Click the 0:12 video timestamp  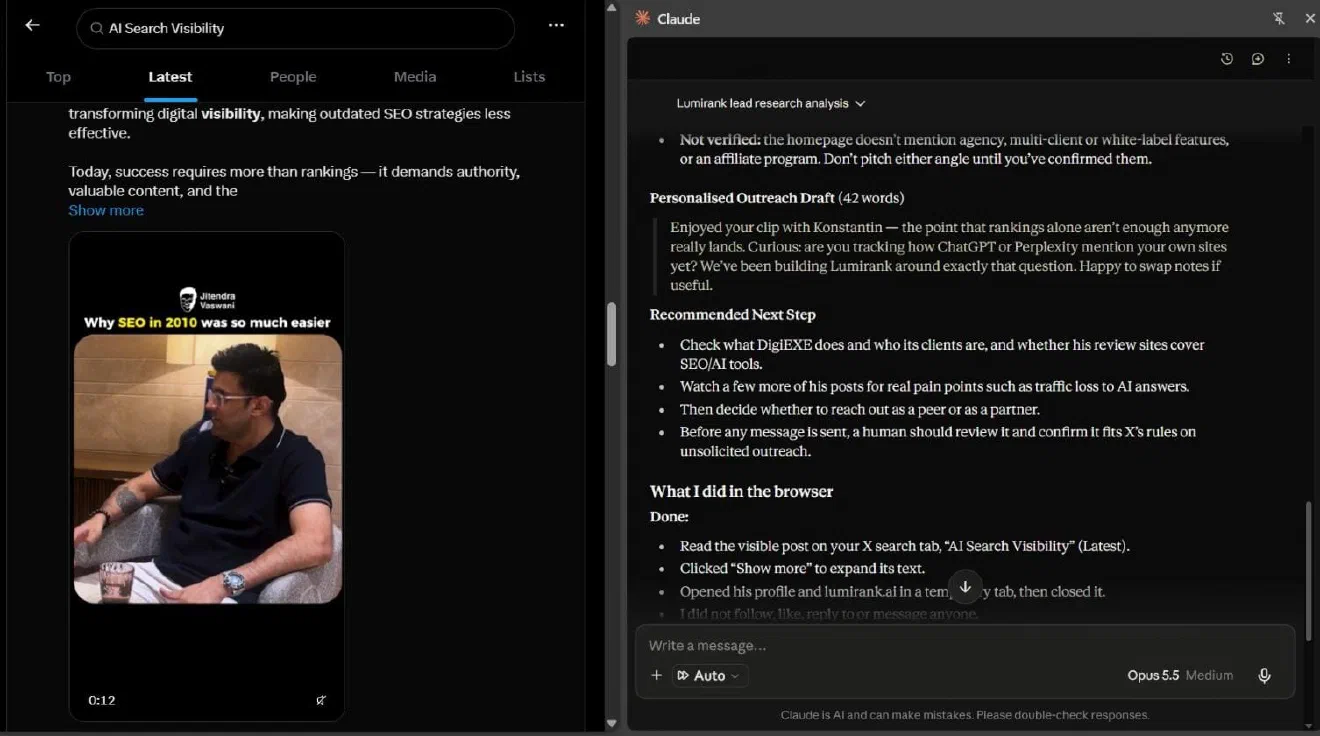point(102,701)
